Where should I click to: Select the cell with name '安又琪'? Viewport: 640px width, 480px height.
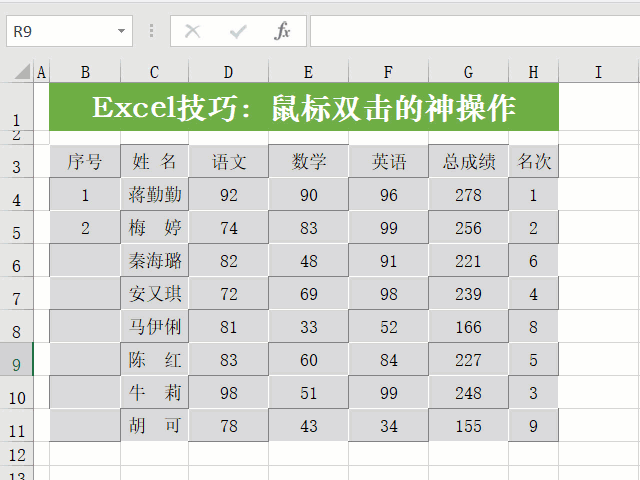point(154,293)
